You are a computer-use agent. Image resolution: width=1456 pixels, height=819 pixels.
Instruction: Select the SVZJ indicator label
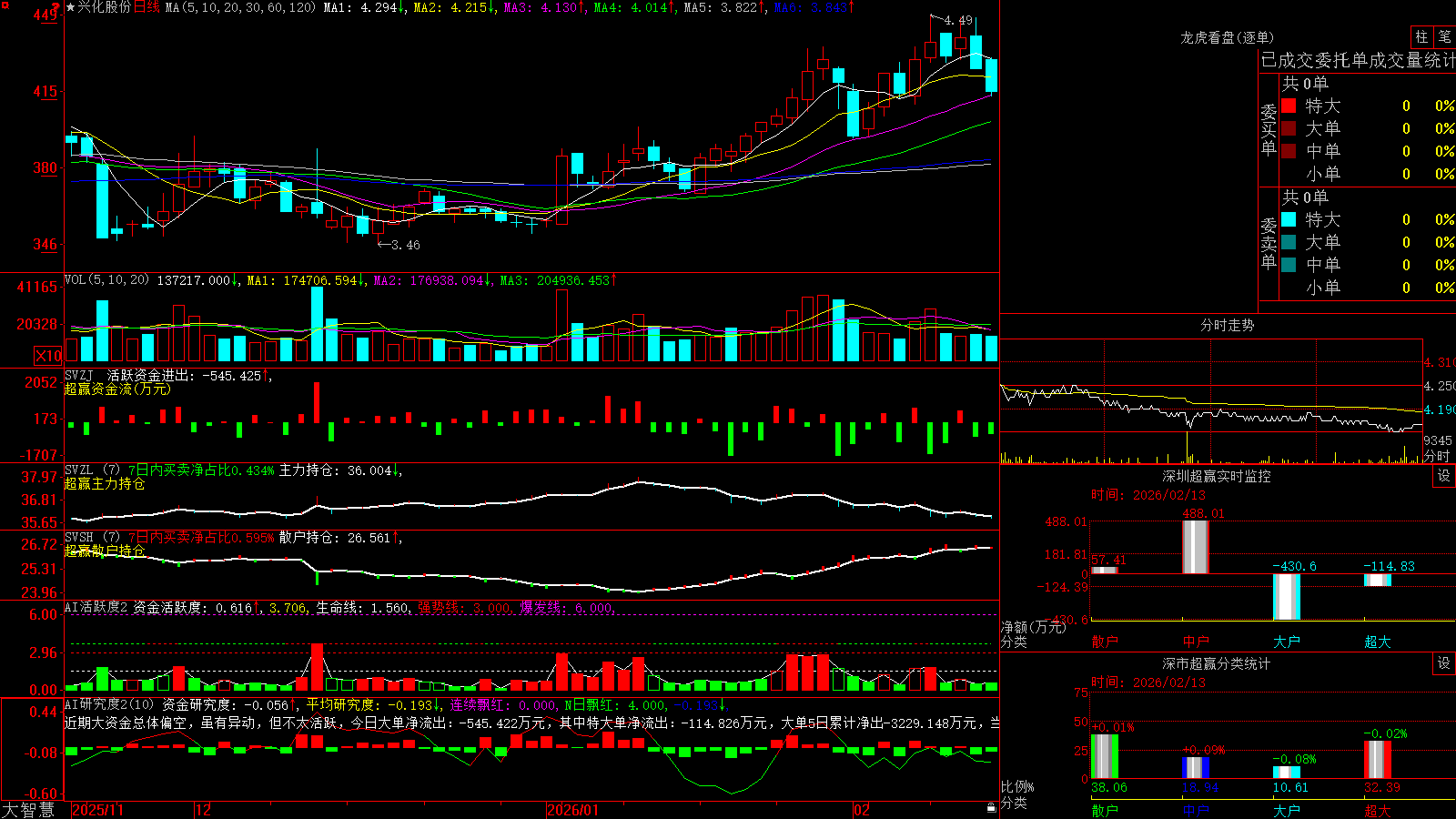tap(79, 375)
